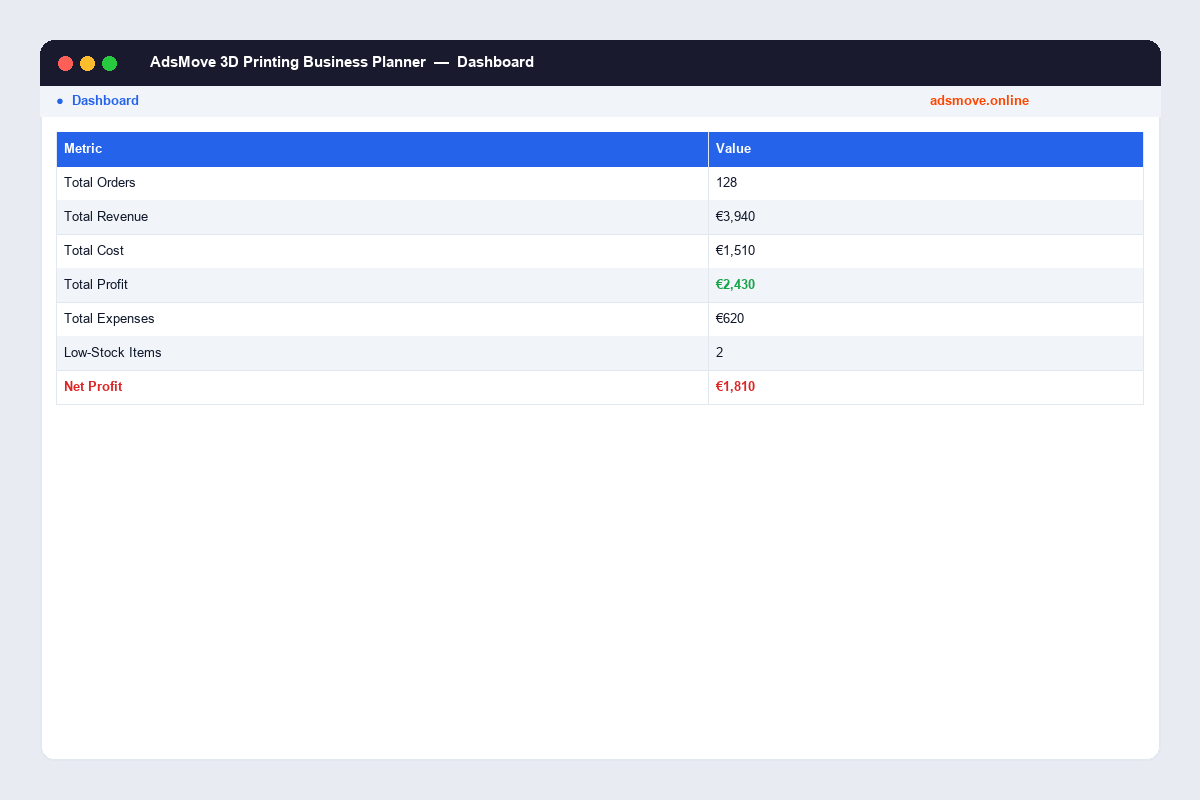Viewport: 1200px width, 800px height.
Task: Select the green €2,430 profit value
Action: [x=735, y=285]
